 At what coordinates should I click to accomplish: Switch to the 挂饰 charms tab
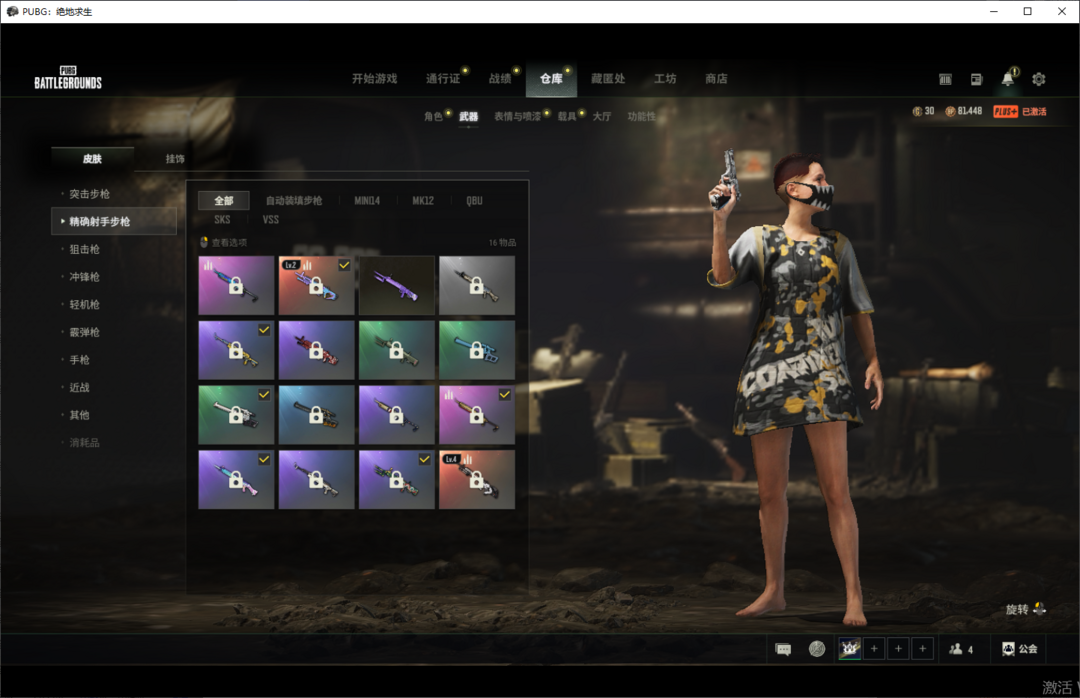click(175, 159)
